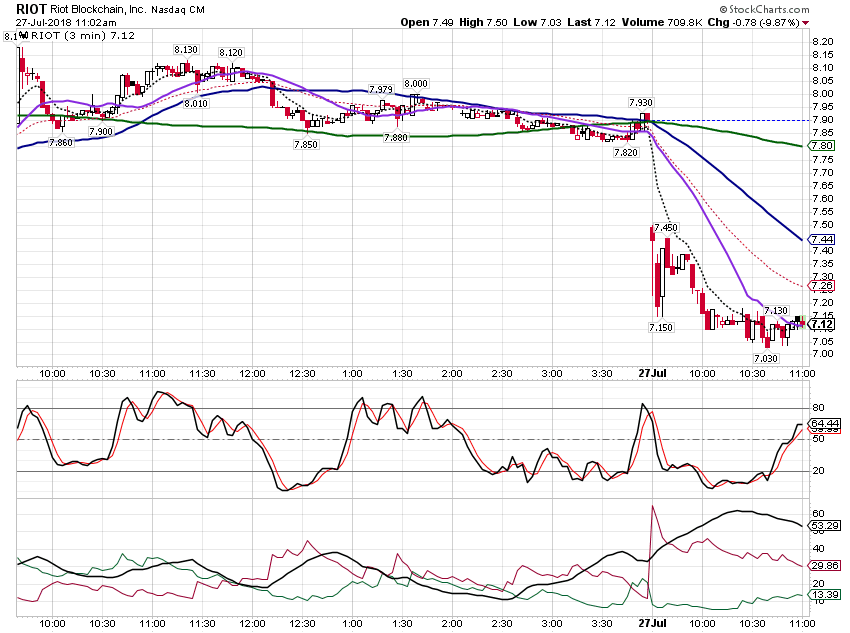The width and height of the screenshot is (850, 633).
Task: Click the 7.979 price label
Action: click(x=381, y=89)
